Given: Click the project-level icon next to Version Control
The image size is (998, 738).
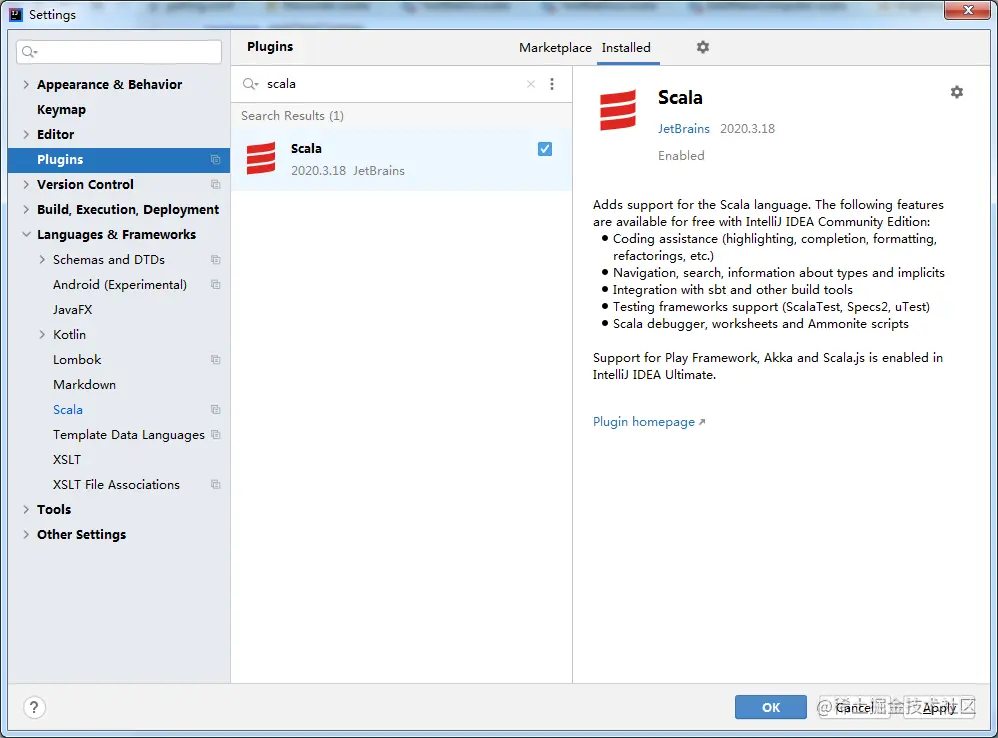Looking at the screenshot, I should click(215, 184).
